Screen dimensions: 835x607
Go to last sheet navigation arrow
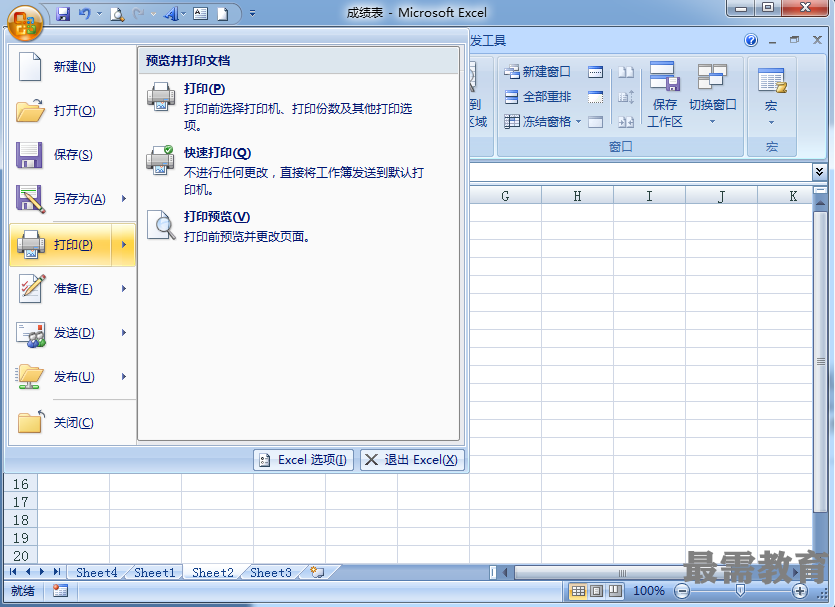[x=56, y=572]
